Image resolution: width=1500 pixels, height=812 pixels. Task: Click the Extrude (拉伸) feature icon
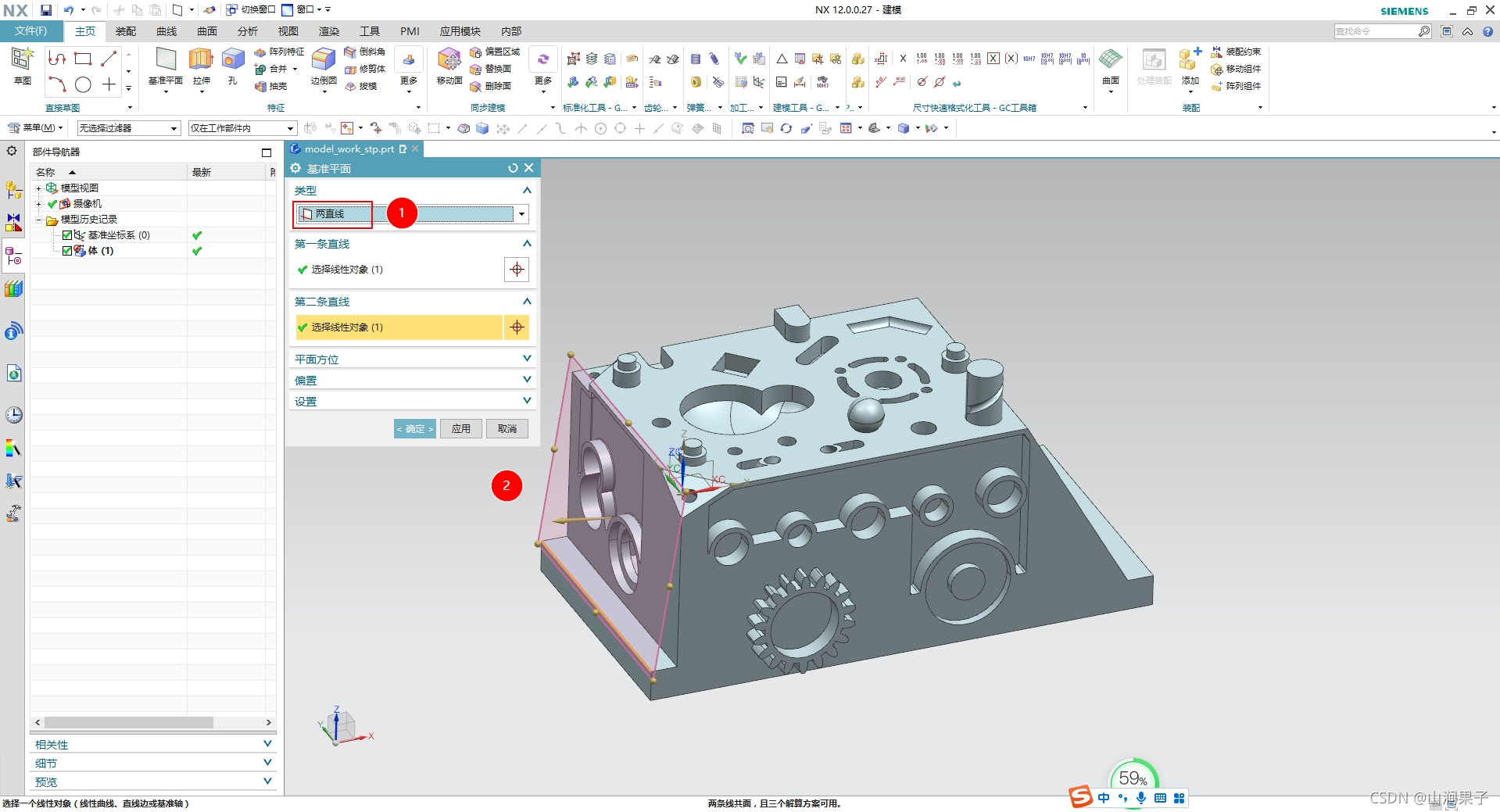[201, 59]
